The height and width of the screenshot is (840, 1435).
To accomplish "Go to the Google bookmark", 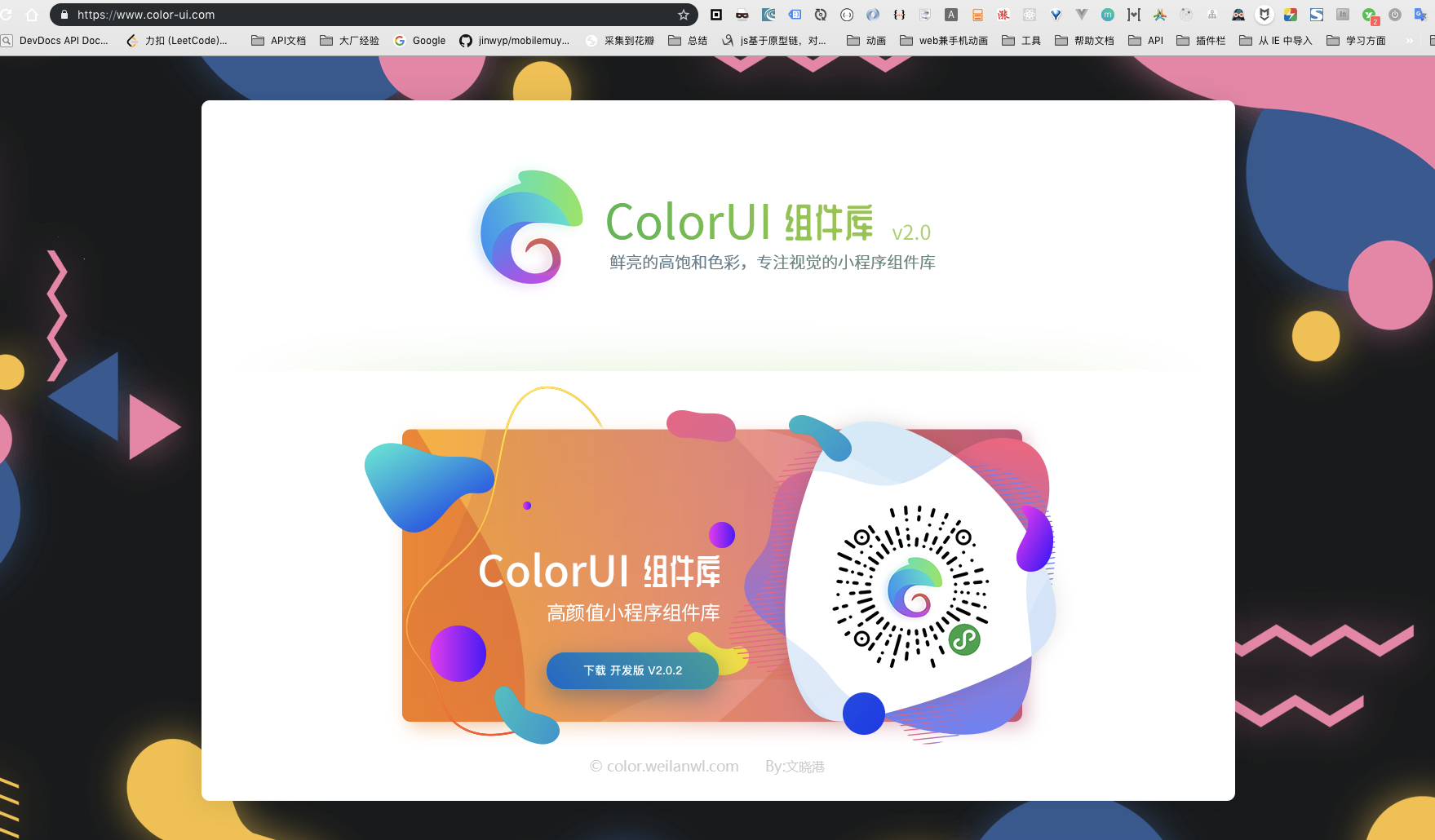I will tap(419, 41).
